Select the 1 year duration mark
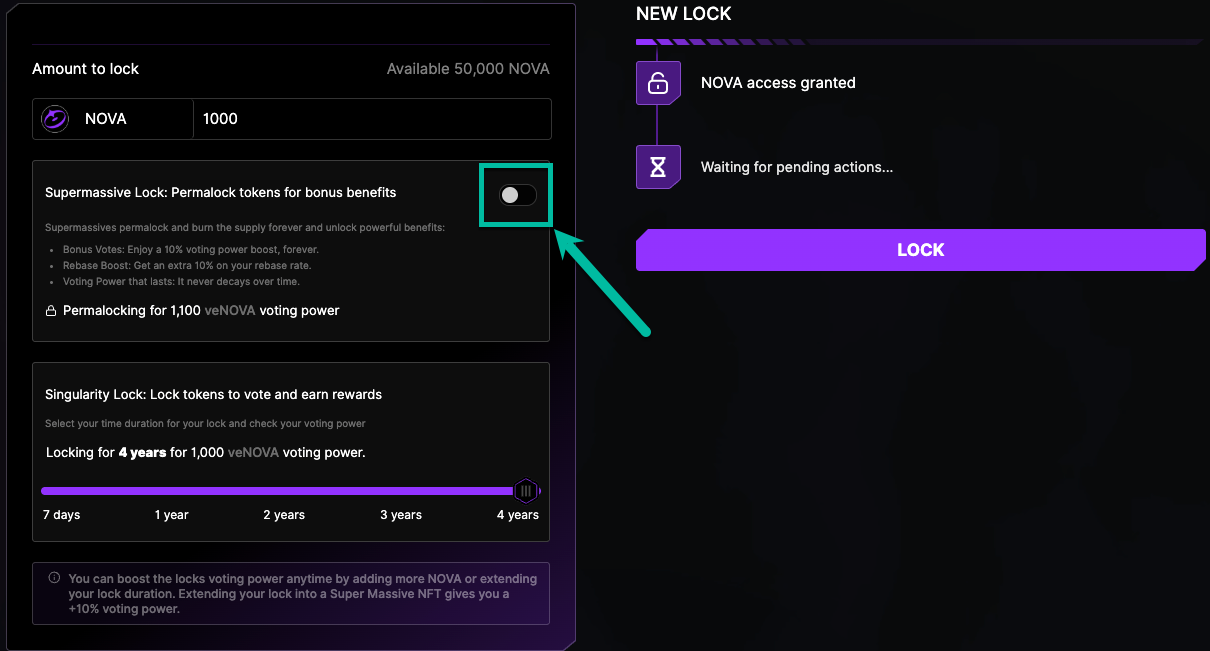This screenshot has width=1210, height=651. (171, 515)
